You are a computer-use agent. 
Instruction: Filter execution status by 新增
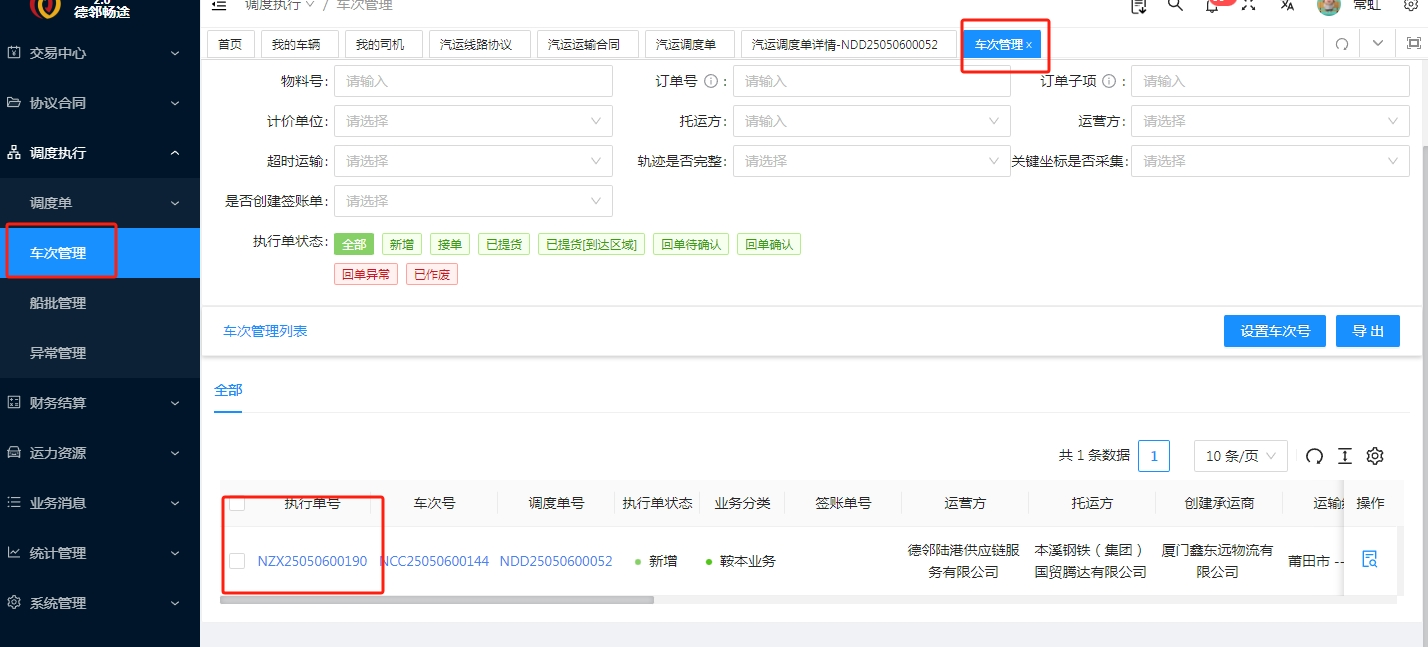tap(401, 244)
